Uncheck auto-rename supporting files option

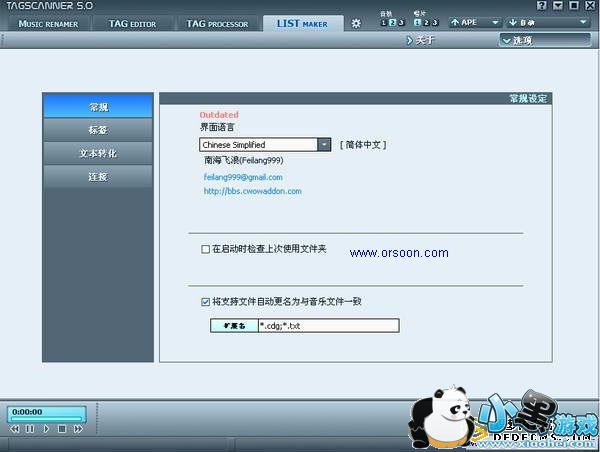pyautogui.click(x=205, y=301)
